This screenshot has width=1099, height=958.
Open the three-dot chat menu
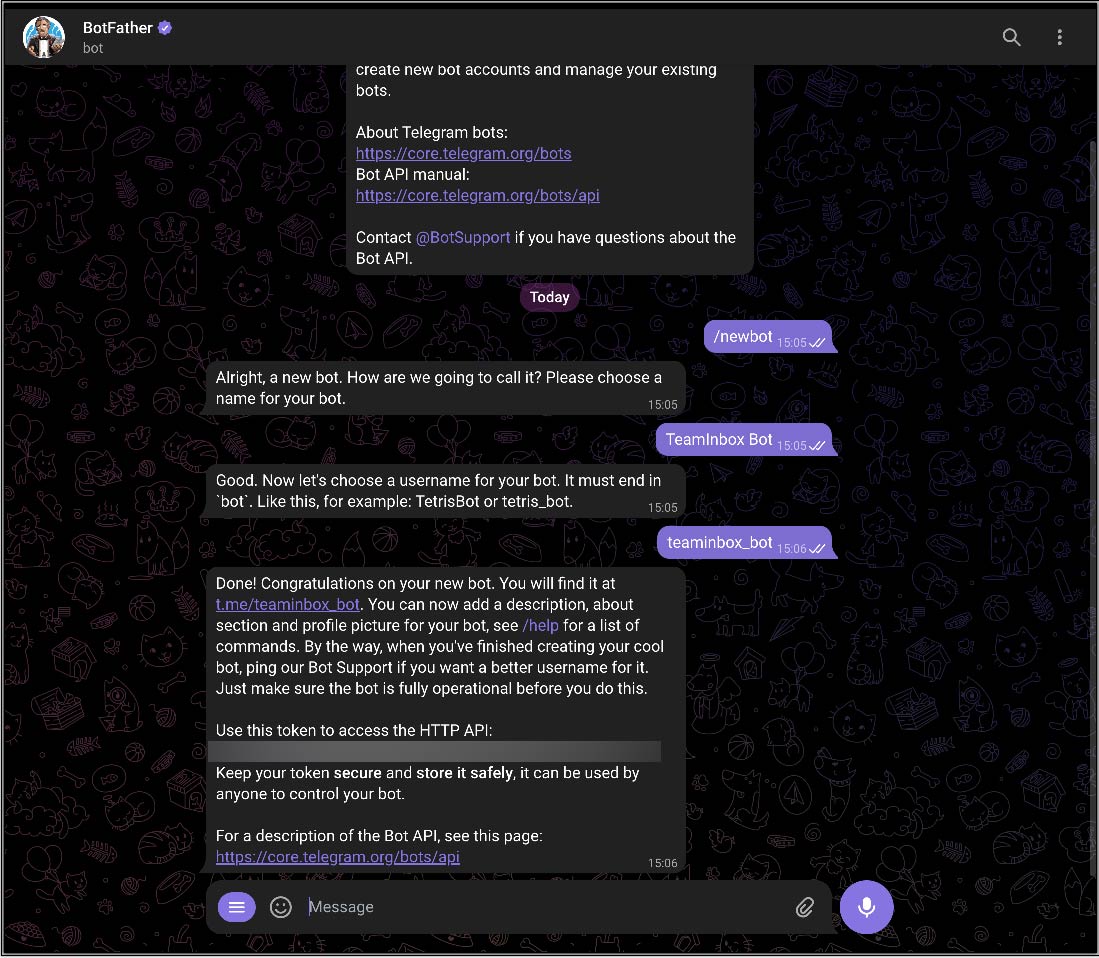click(x=1059, y=36)
